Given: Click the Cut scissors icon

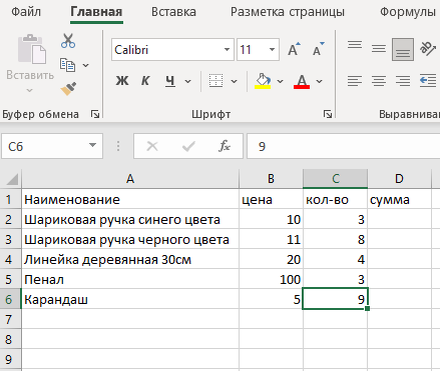Looking at the screenshot, I should click(x=68, y=41).
